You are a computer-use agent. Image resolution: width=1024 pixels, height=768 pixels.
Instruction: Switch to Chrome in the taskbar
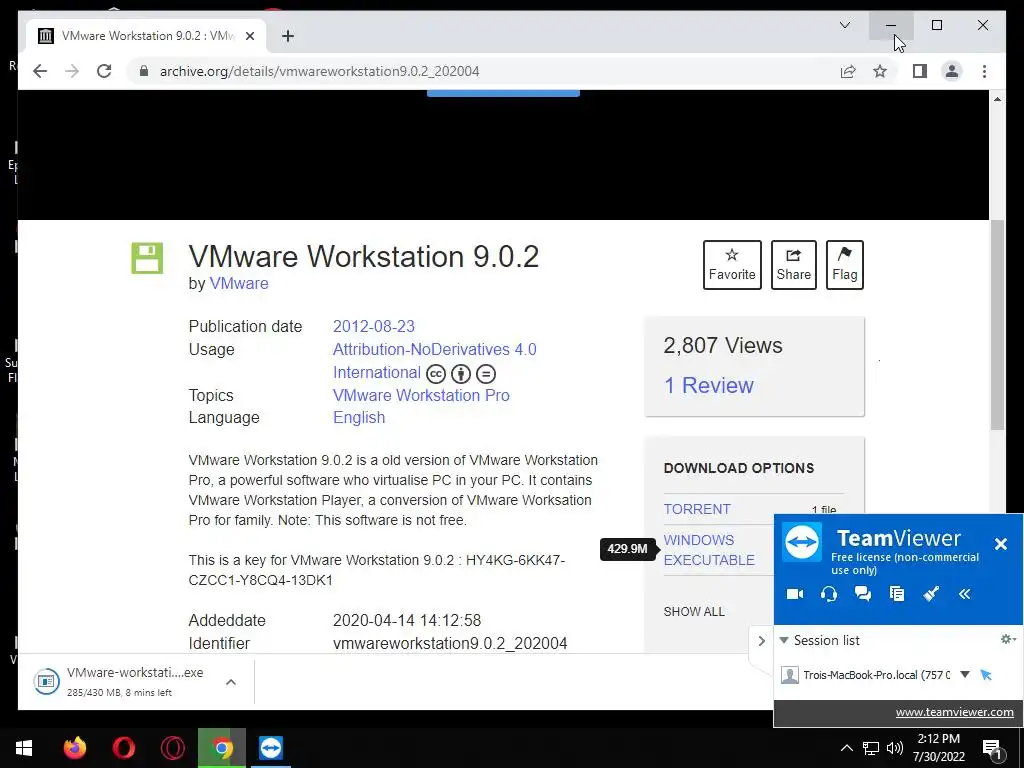tap(222, 748)
